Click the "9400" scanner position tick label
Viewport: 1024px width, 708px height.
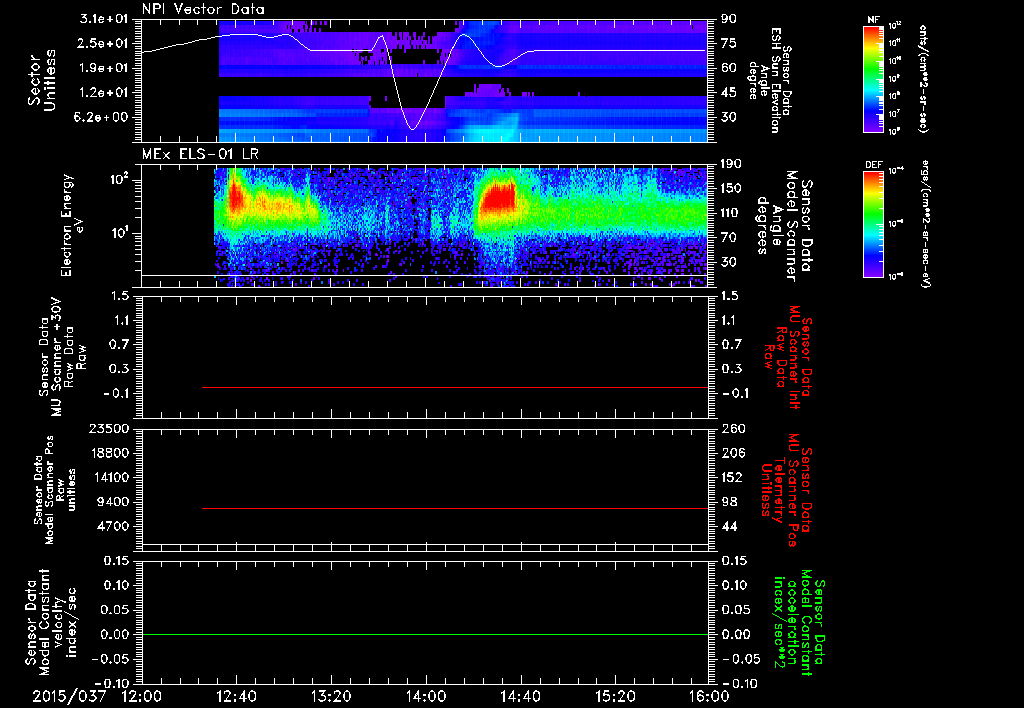coord(112,502)
